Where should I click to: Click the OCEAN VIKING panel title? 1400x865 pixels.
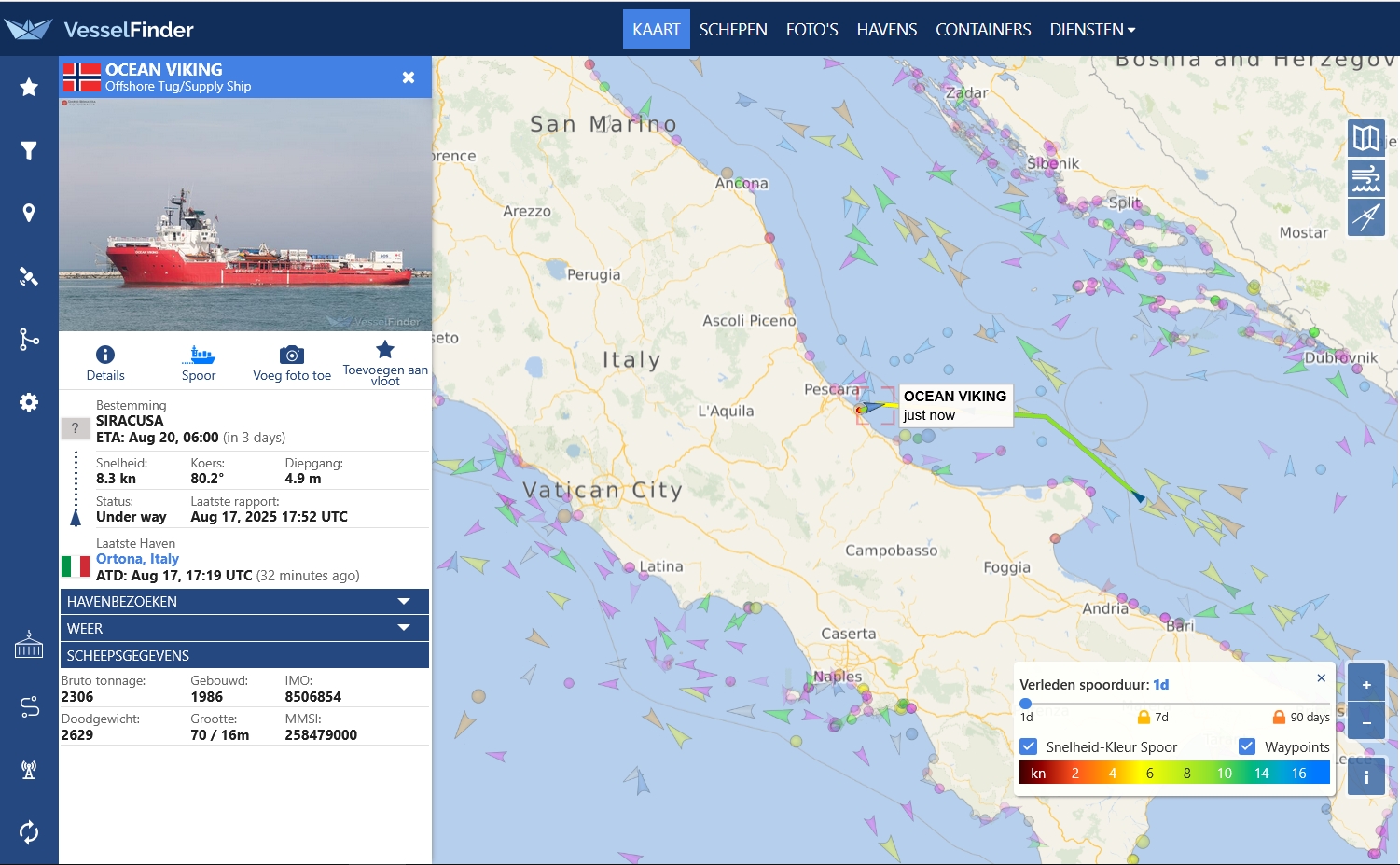click(164, 70)
